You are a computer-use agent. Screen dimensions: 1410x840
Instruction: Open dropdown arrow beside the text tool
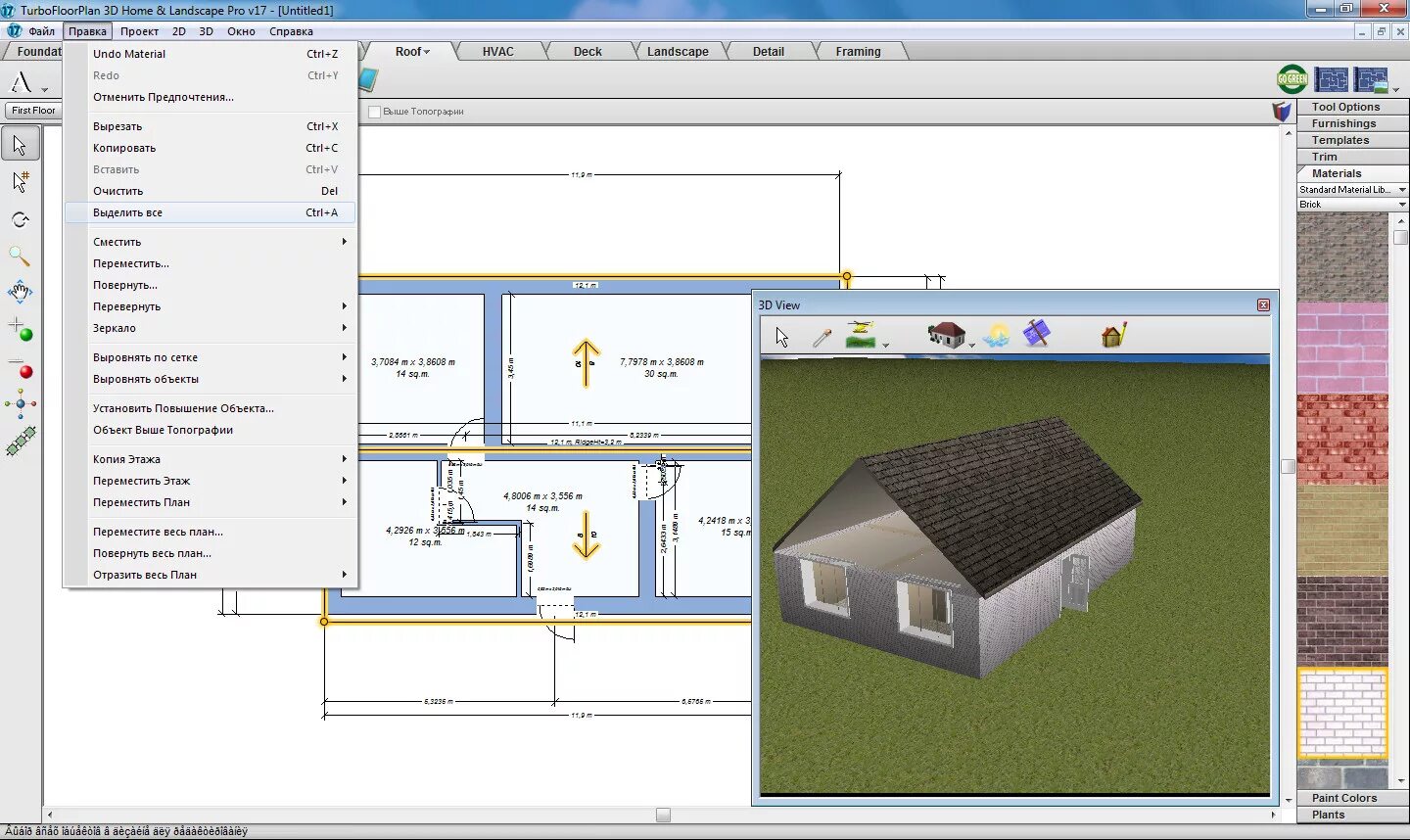coord(45,89)
